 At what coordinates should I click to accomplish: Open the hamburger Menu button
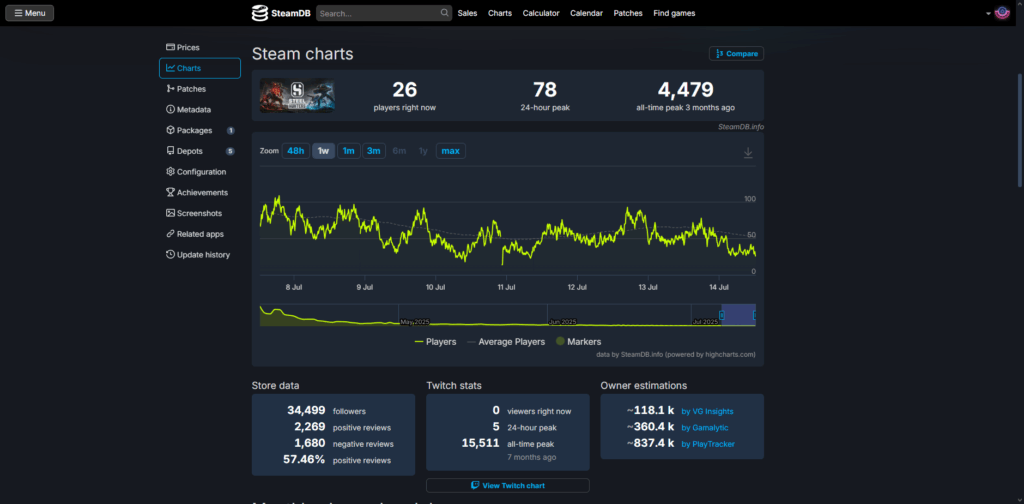[29, 13]
